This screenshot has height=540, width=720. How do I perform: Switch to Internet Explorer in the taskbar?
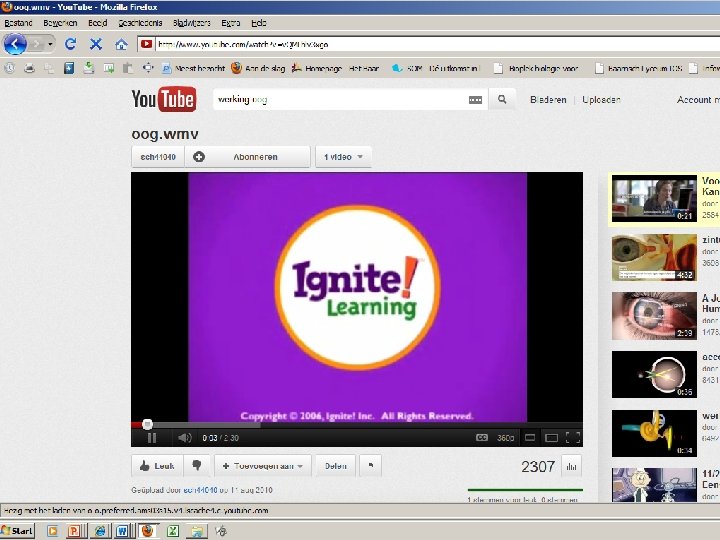click(99, 531)
